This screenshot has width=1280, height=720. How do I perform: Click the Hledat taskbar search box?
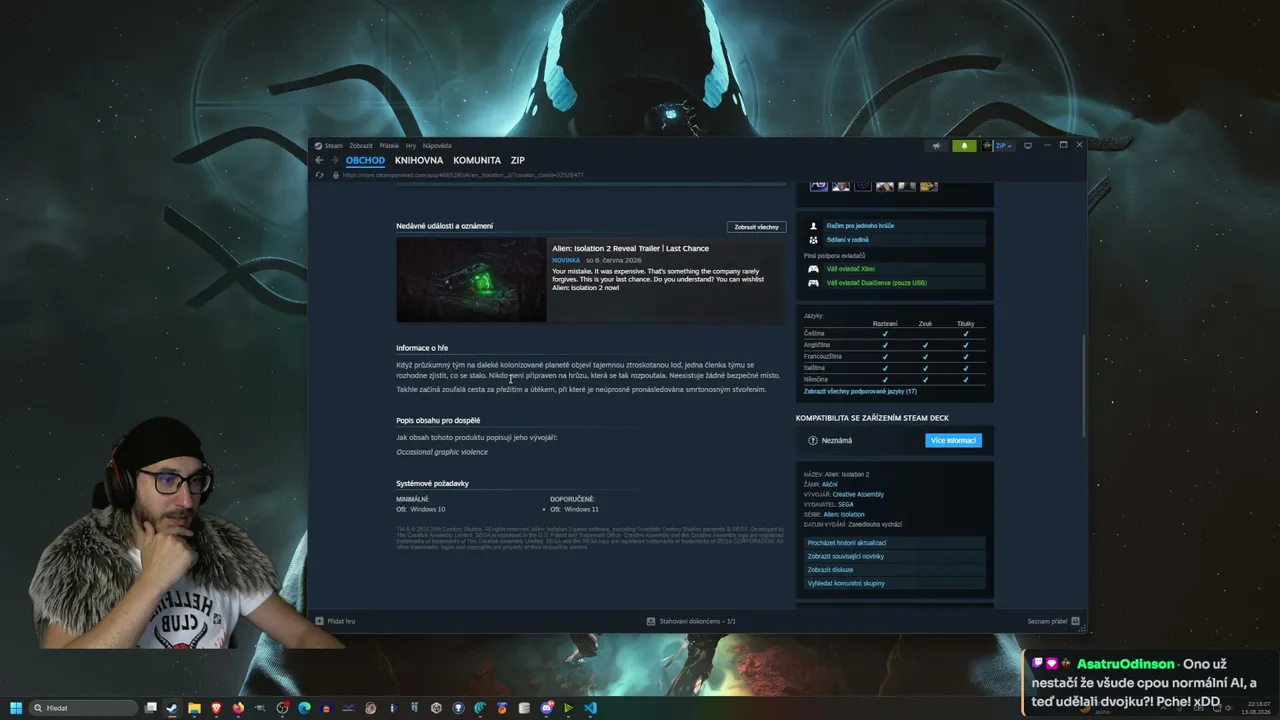pos(84,708)
